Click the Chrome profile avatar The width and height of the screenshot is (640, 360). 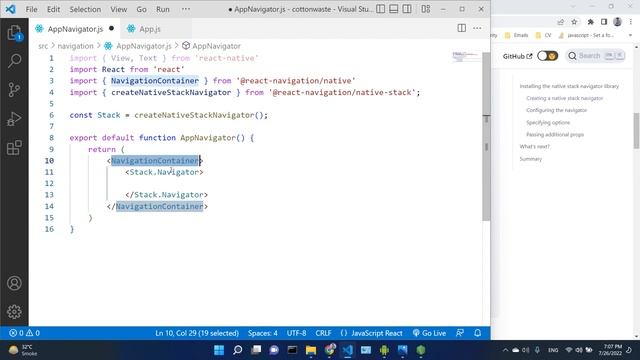tap(618, 22)
